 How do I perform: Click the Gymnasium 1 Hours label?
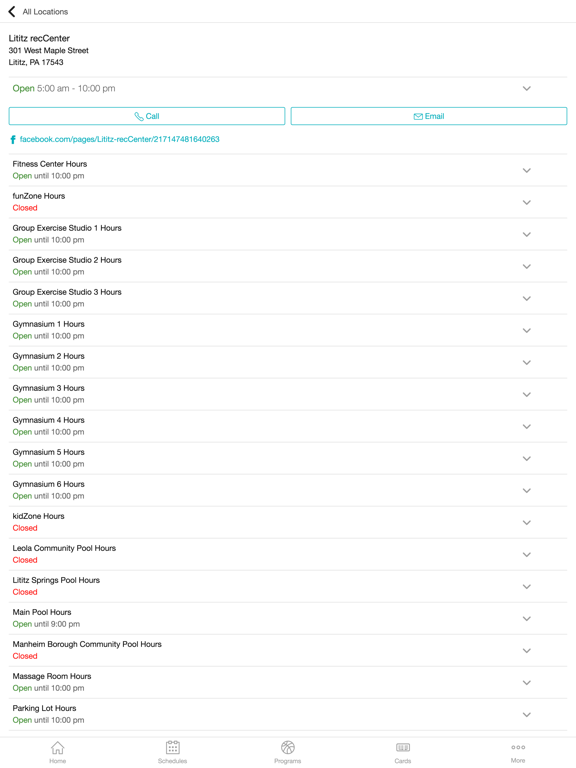tap(48, 324)
